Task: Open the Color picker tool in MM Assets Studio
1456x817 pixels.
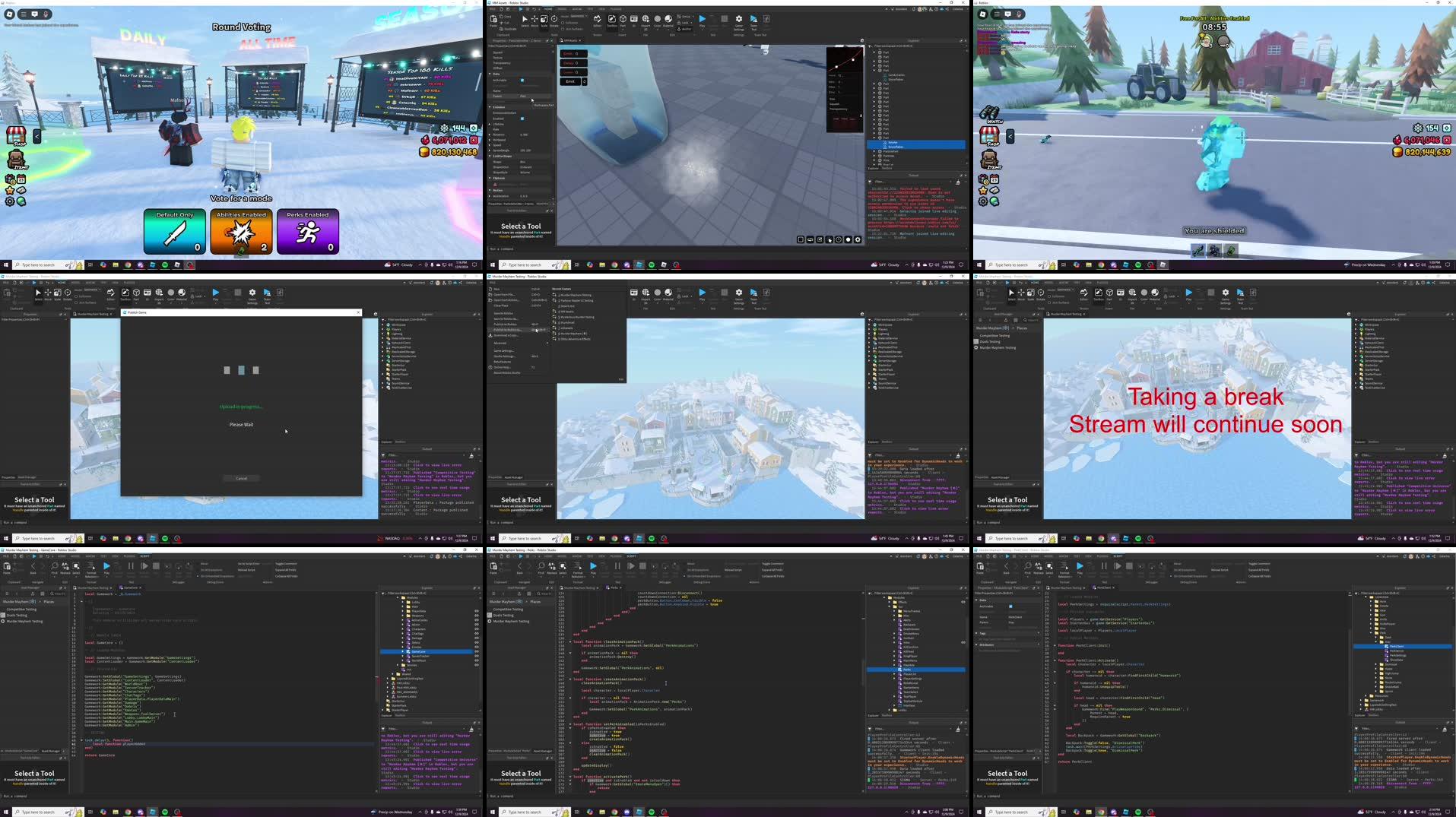Action: 658,21
